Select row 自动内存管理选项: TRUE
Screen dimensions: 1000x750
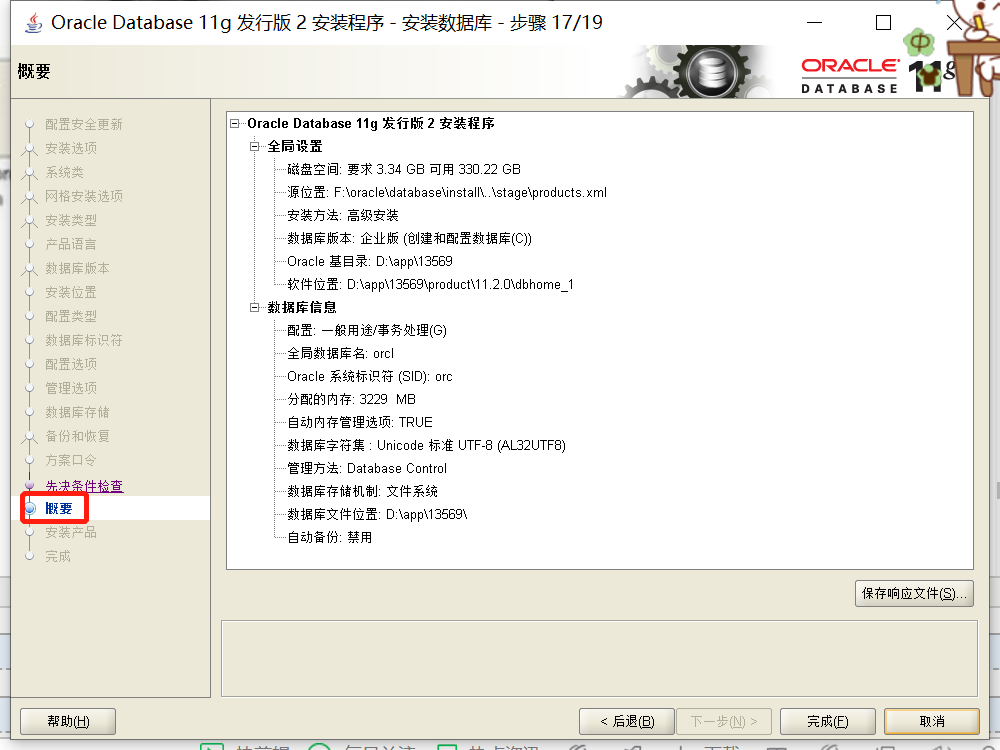click(360, 422)
